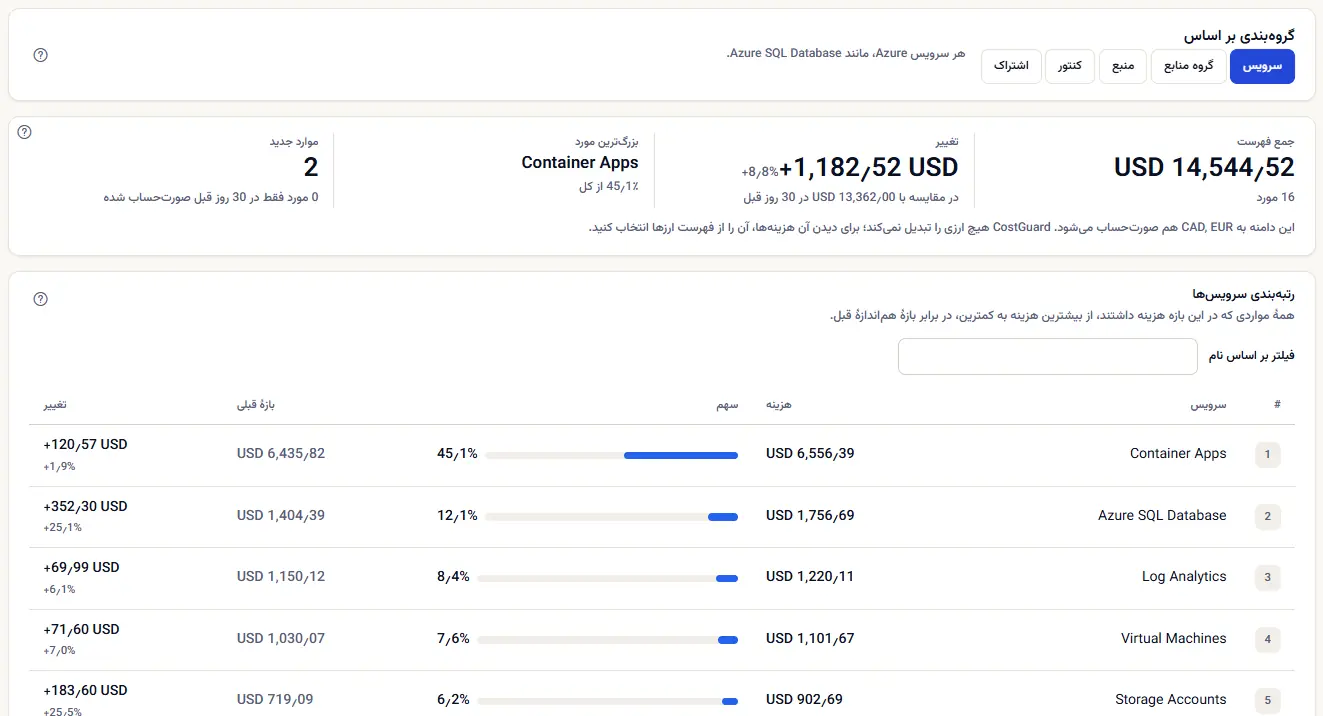
Task: Click the سهم column header
Action: click(727, 405)
